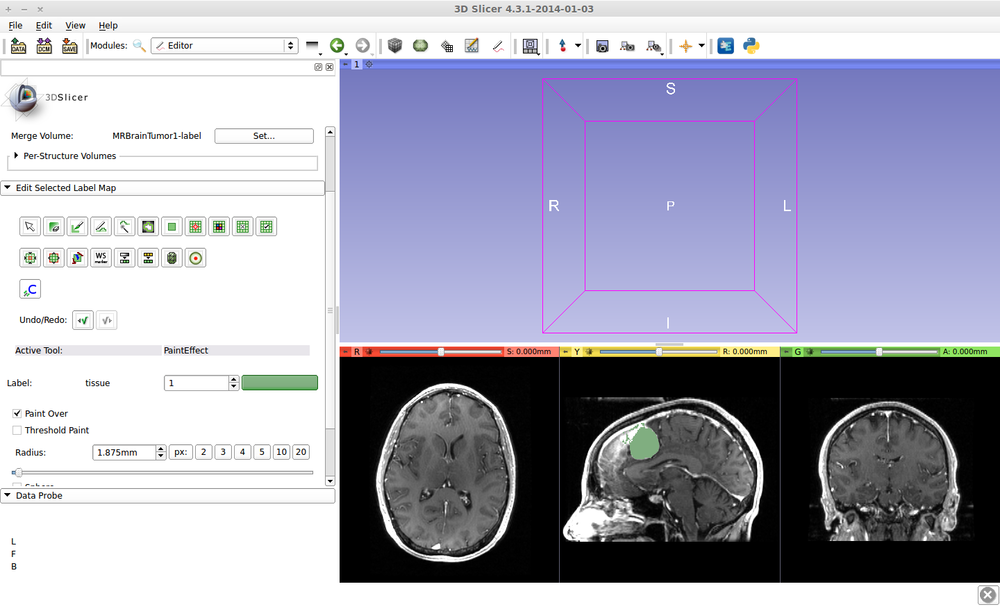The width and height of the screenshot is (1000, 607).
Task: Select the Rectangle Effect tool
Action: pyautogui.click(x=171, y=226)
